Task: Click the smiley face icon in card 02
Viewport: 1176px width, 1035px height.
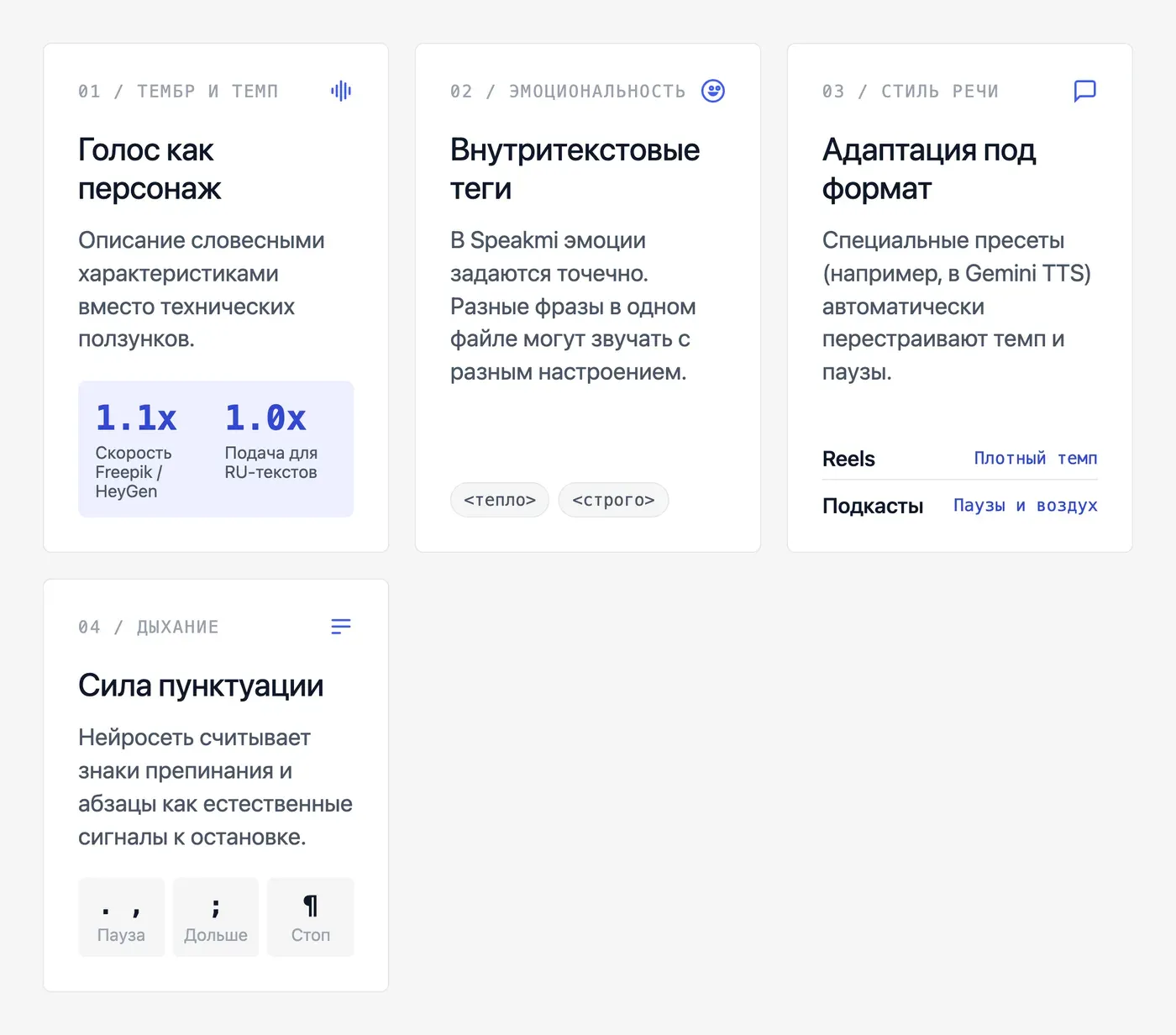Action: point(713,91)
